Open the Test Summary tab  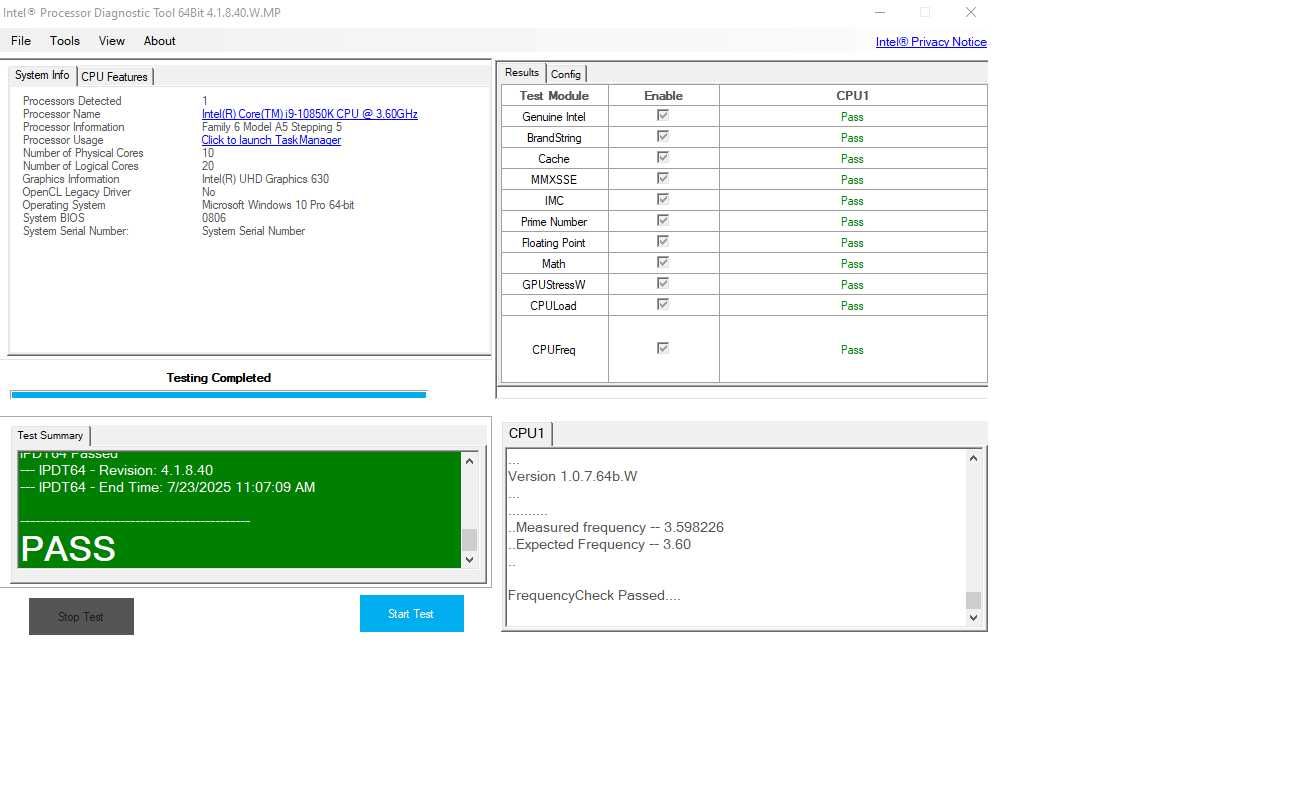pos(50,436)
